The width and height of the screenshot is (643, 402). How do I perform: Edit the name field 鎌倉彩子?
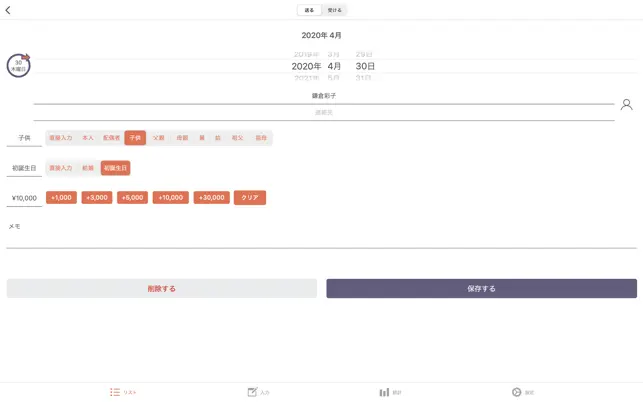[x=324, y=96]
